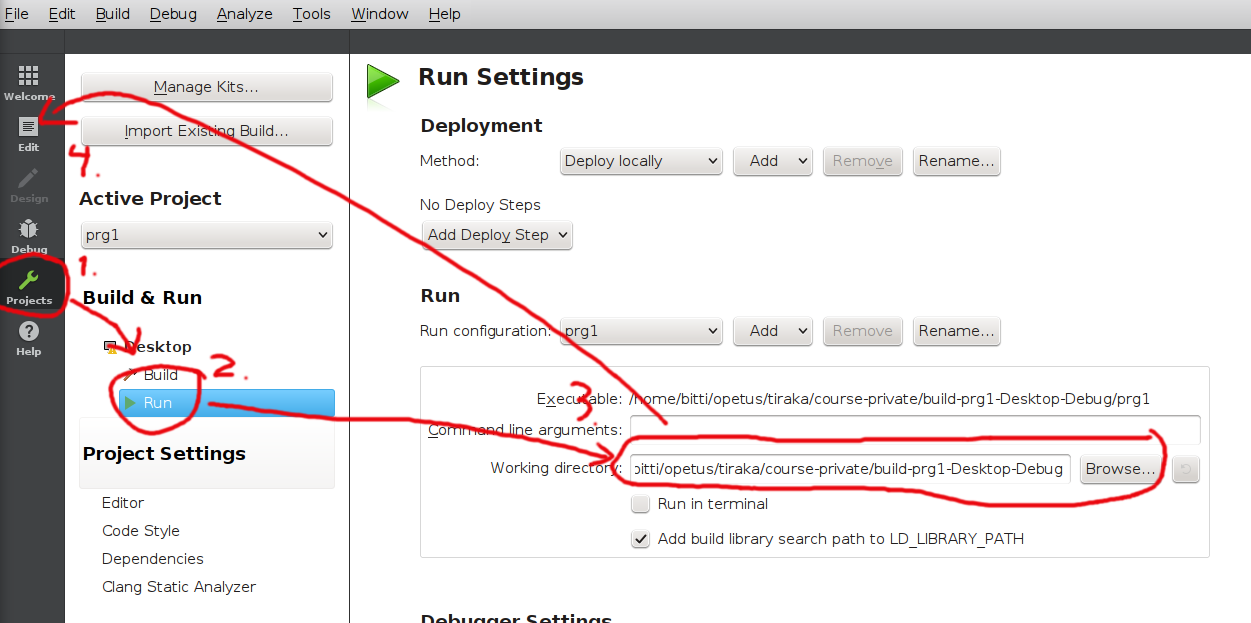Open the Run configuration prg1 dropdown
1251x623 pixels.
(640, 331)
